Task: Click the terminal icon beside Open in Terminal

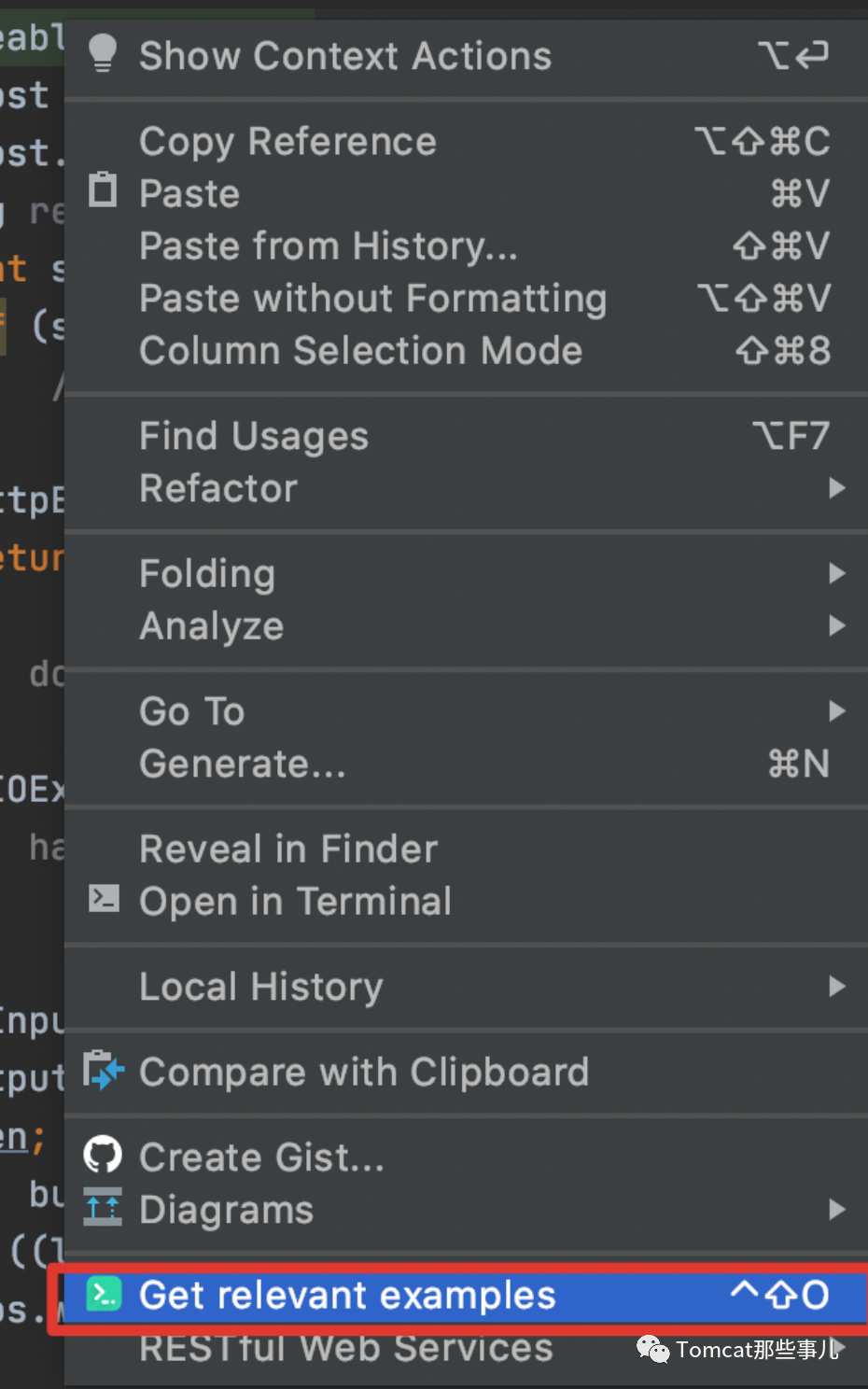Action: pos(104,899)
